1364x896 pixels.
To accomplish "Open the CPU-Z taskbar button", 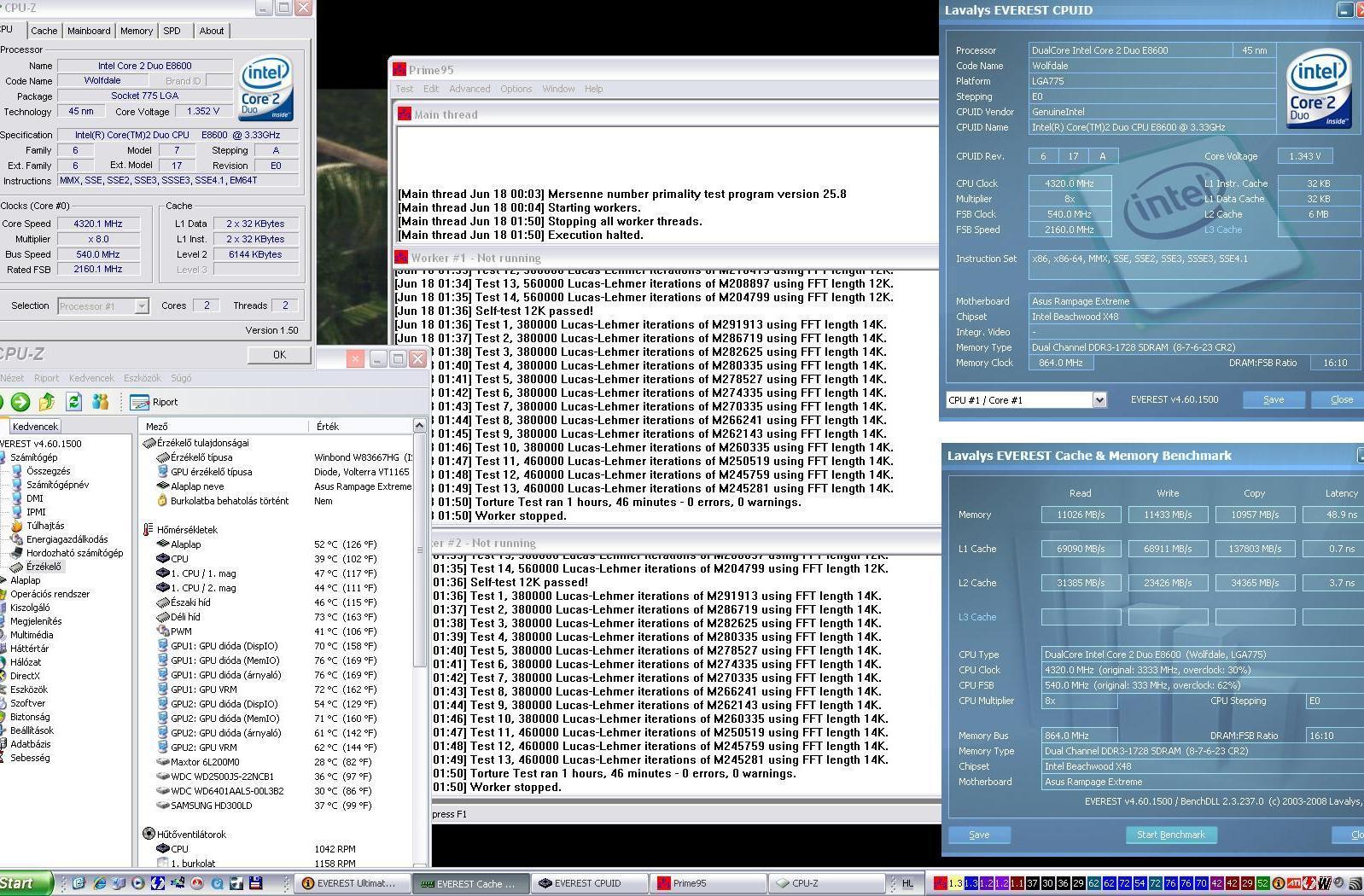I will (826, 883).
